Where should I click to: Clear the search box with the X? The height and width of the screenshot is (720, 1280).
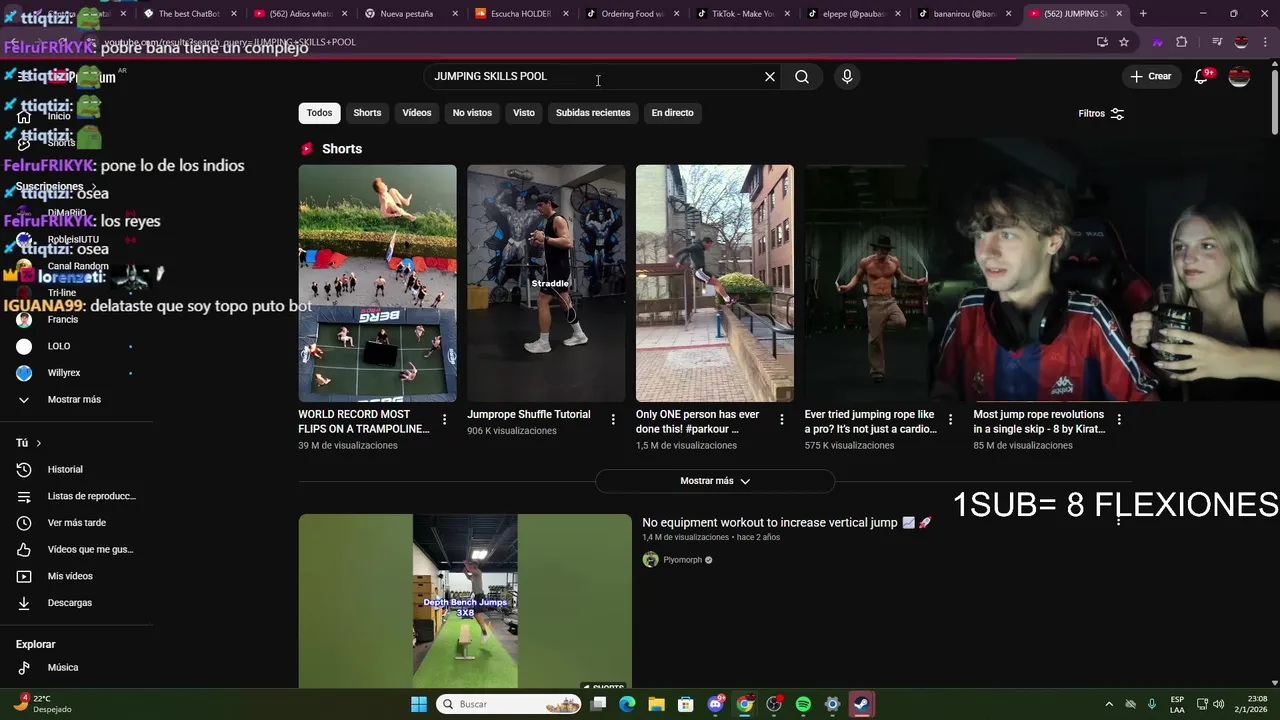pyautogui.click(x=770, y=77)
